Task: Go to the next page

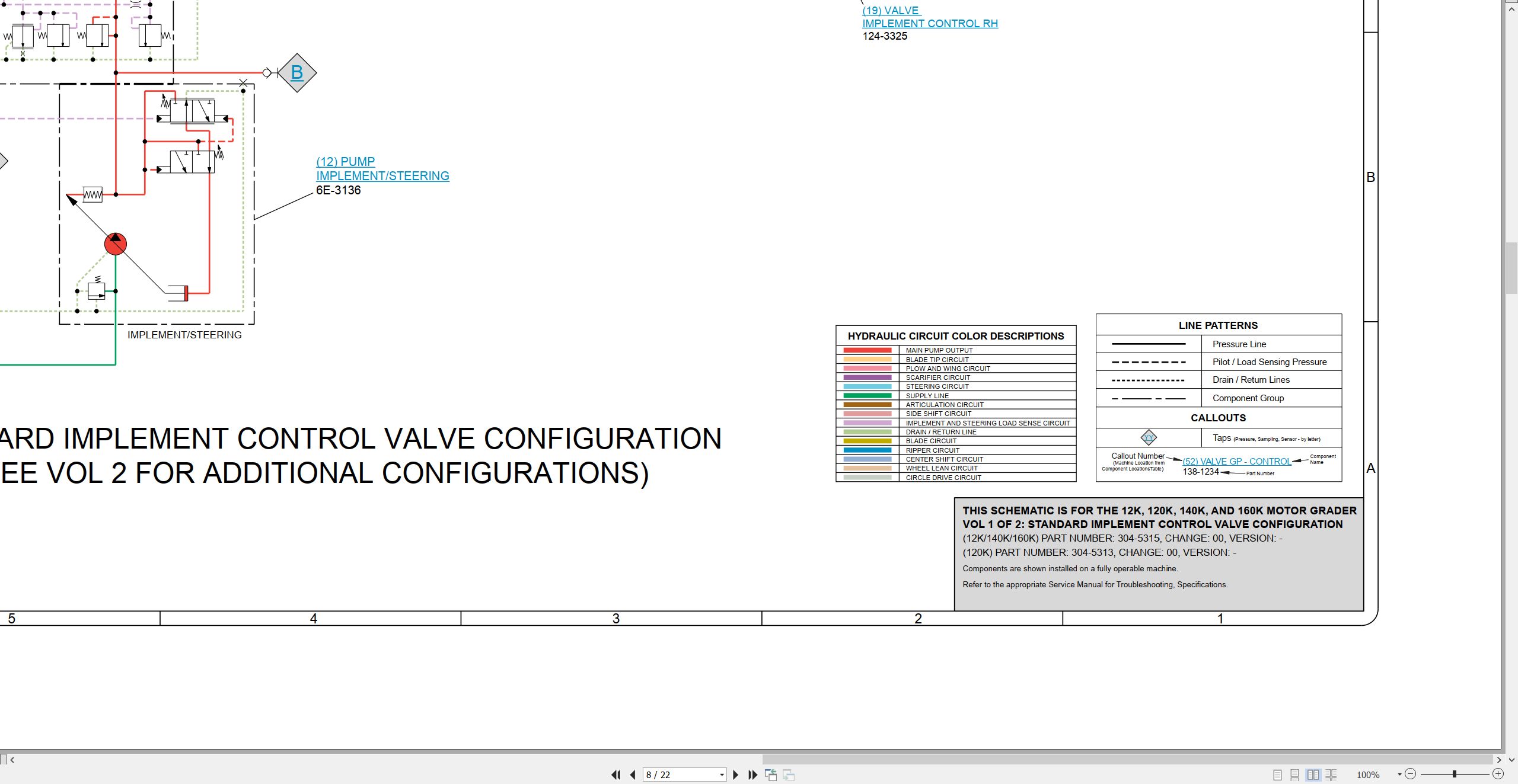Action: pyautogui.click(x=736, y=775)
